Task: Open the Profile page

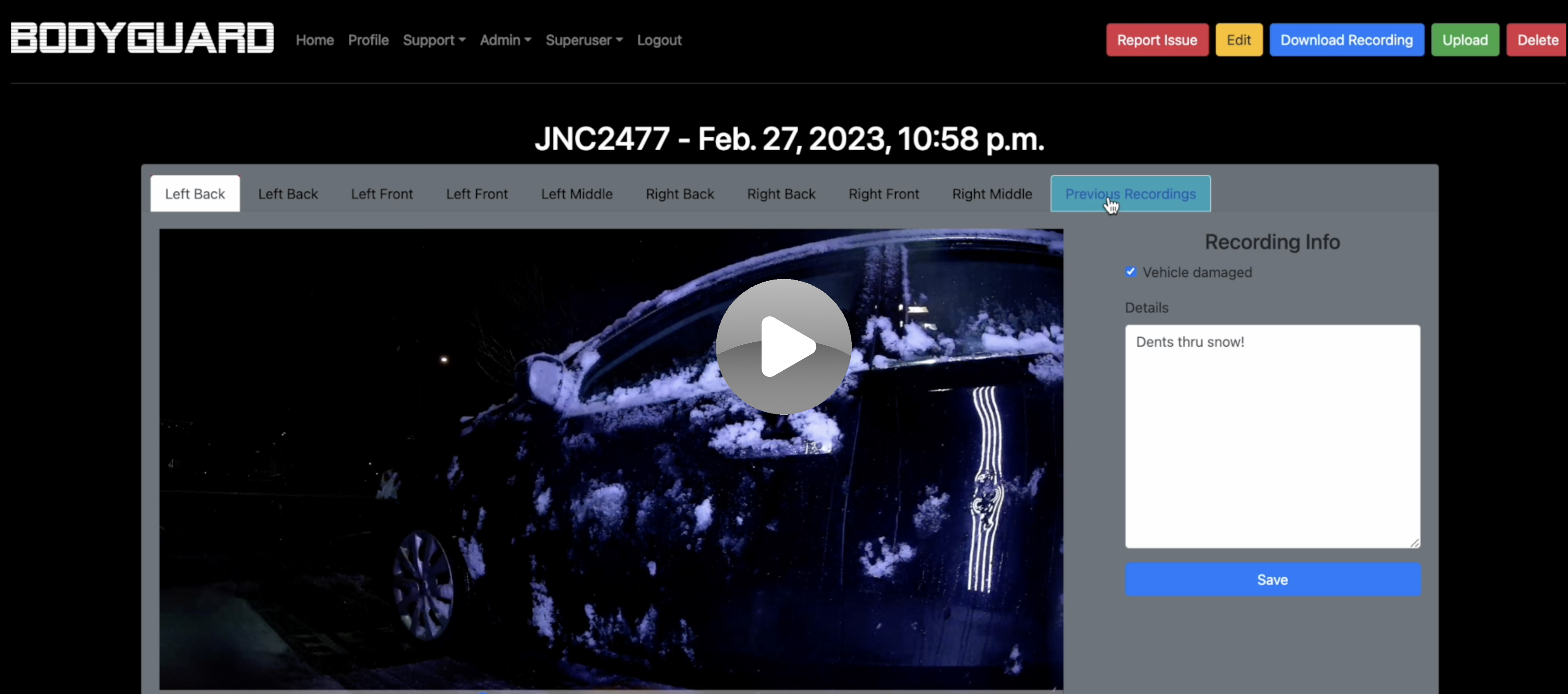Action: (368, 40)
